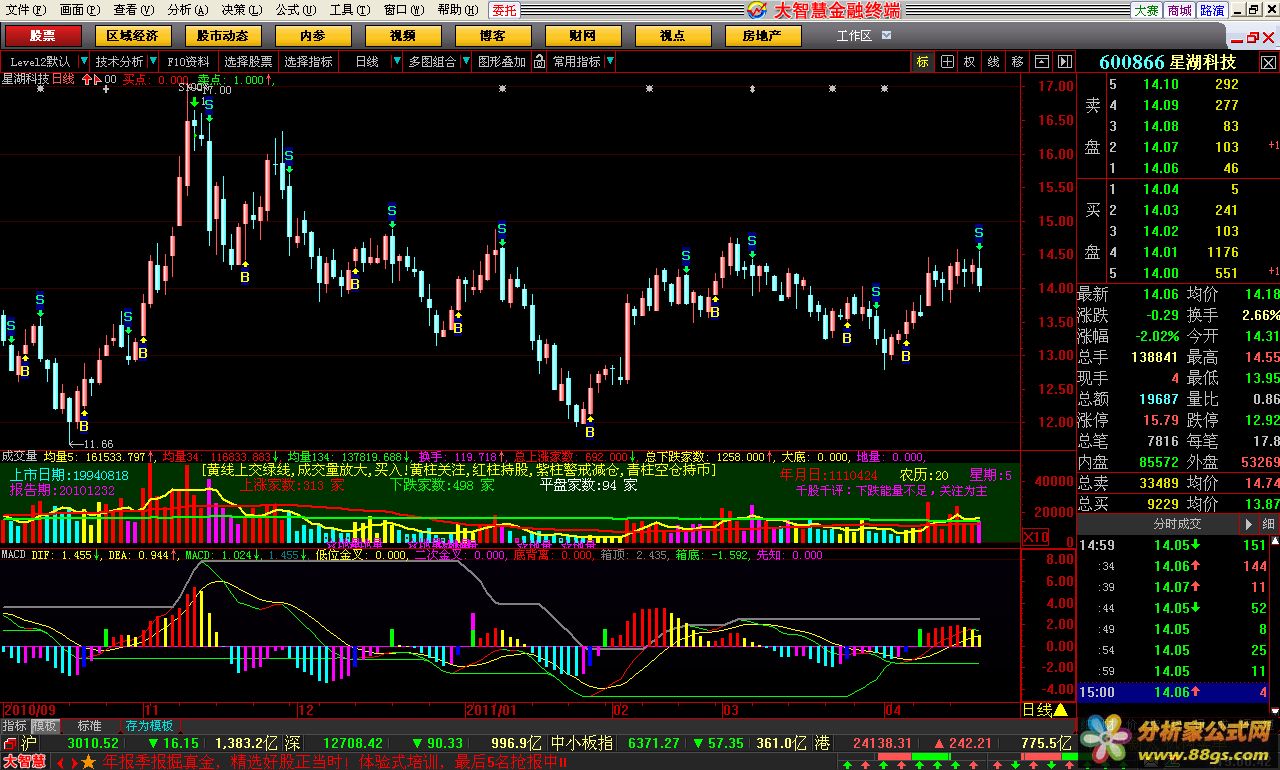Open the 工具 Tools menu
The width and height of the screenshot is (1280, 770).
[x=349, y=10]
